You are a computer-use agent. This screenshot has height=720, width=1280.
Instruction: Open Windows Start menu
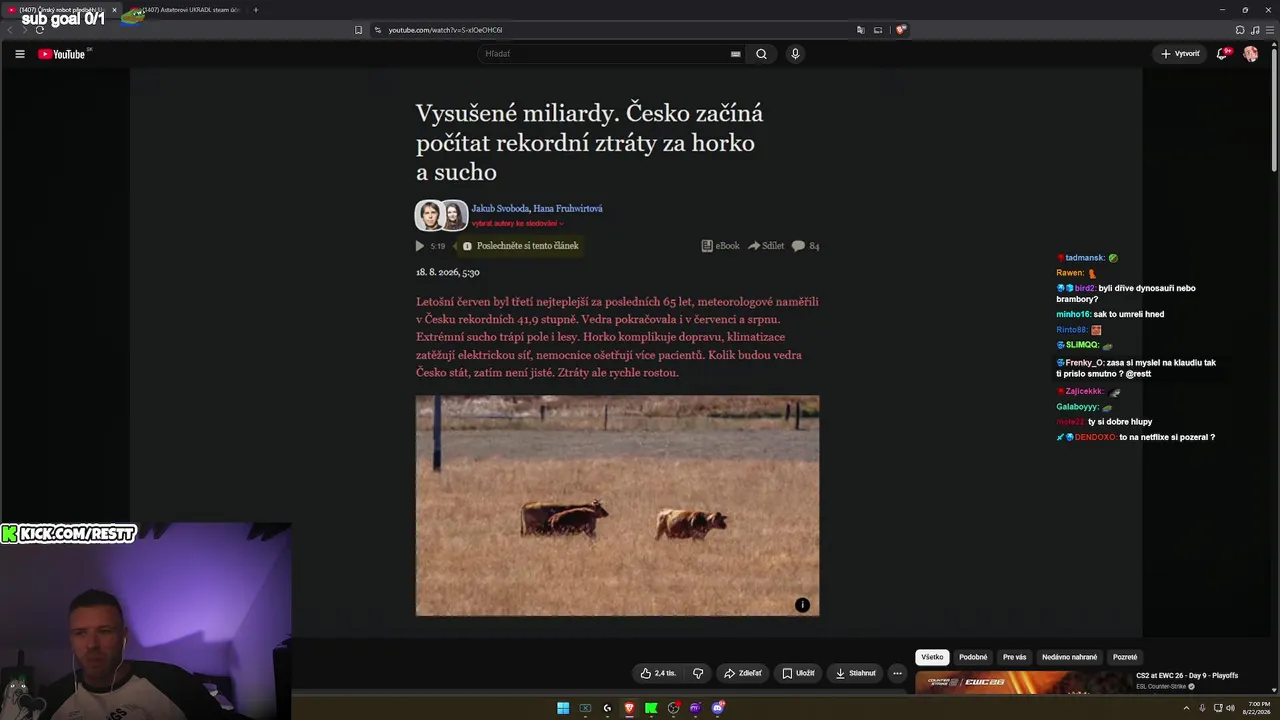(563, 708)
